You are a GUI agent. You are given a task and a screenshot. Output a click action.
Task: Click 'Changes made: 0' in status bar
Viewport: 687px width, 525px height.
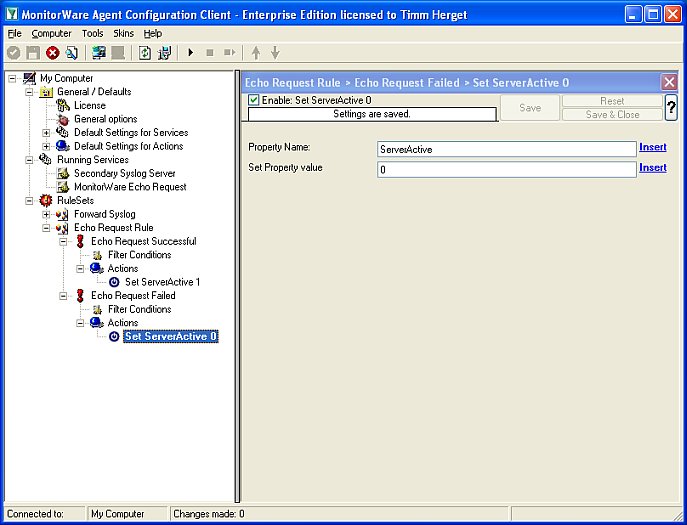[209, 514]
